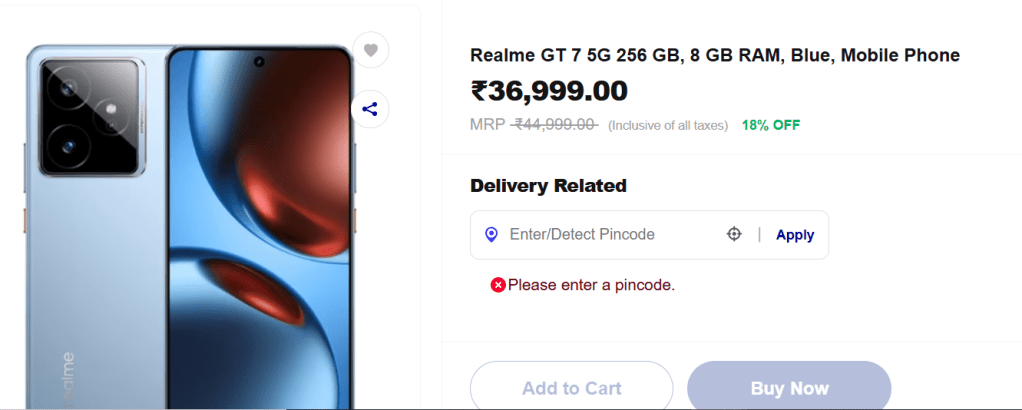Apply the entered pincode
The image size is (1022, 410).
(x=795, y=235)
